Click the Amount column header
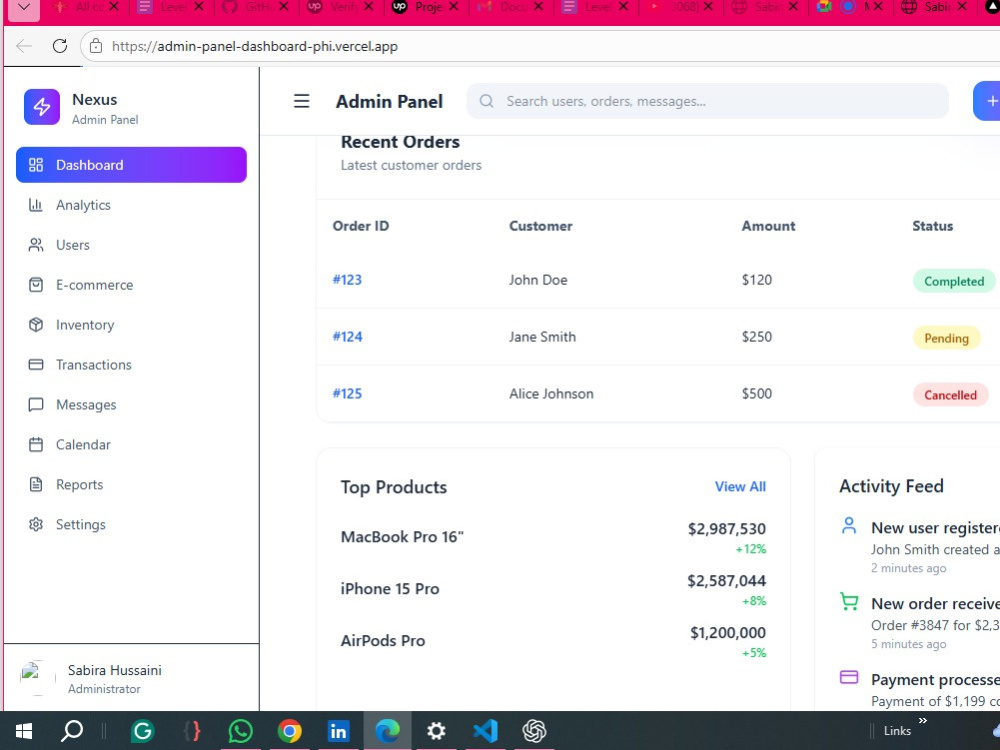Viewport: 1000px width, 750px height. point(768,226)
